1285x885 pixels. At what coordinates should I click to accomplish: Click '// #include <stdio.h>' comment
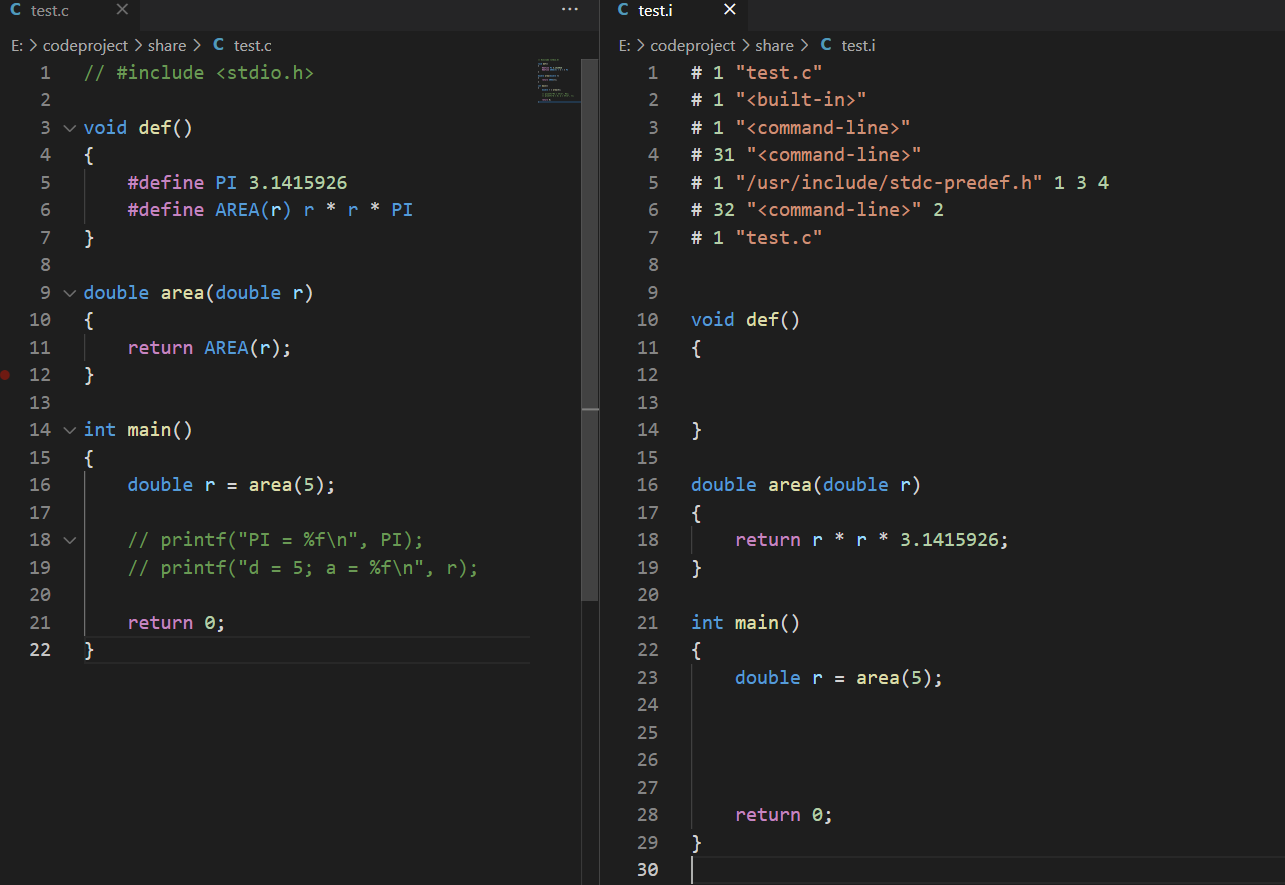pyautogui.click(x=199, y=73)
